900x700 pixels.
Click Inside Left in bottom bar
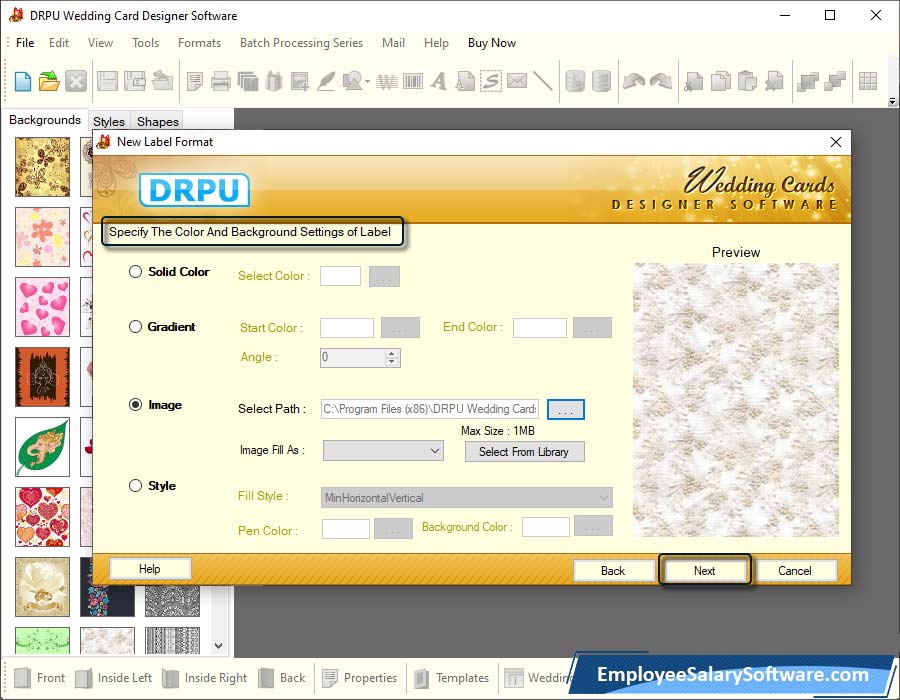[114, 678]
